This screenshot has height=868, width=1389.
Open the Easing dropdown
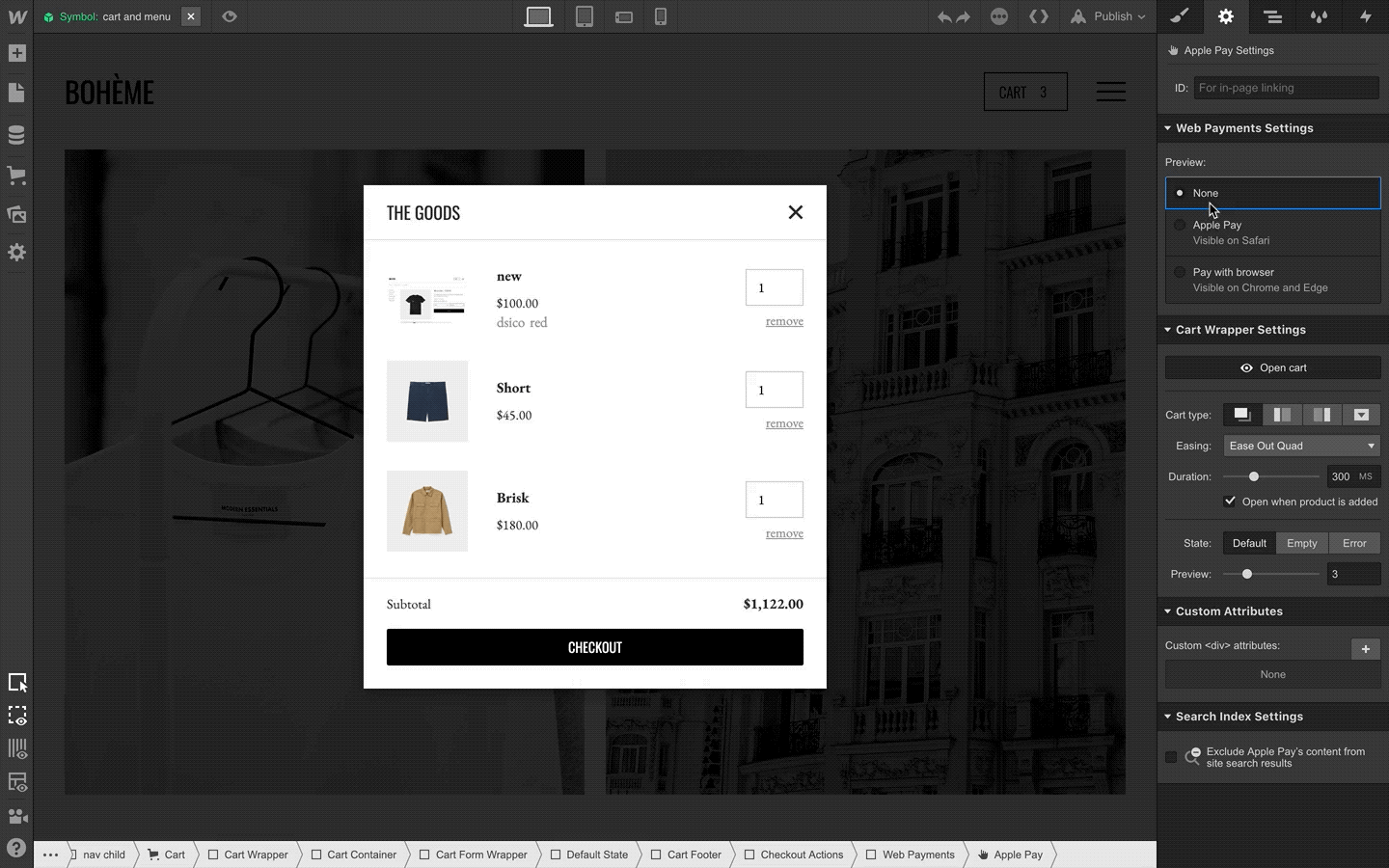(x=1302, y=446)
